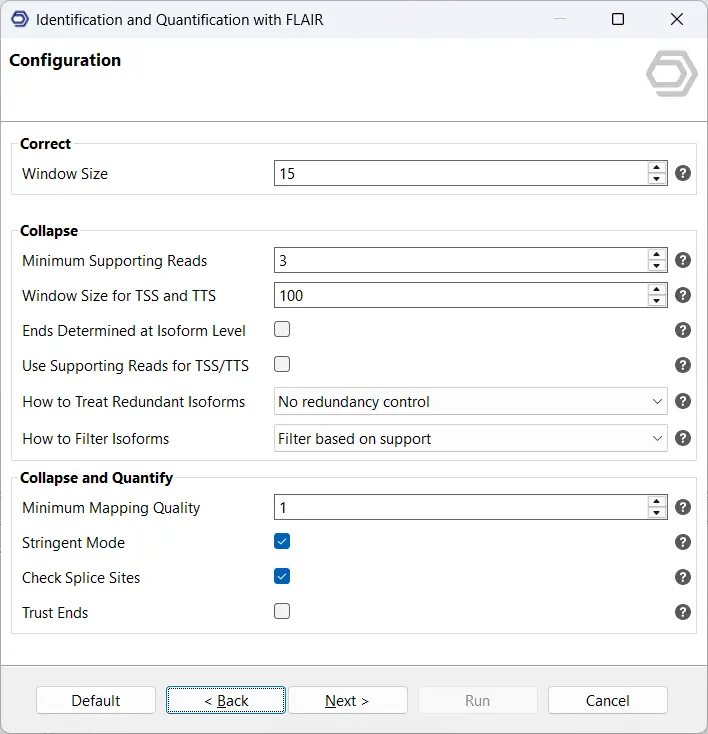This screenshot has height=734, width=708.
Task: Enable Ends Determined at Isoform Level checkbox
Action: (x=282, y=329)
